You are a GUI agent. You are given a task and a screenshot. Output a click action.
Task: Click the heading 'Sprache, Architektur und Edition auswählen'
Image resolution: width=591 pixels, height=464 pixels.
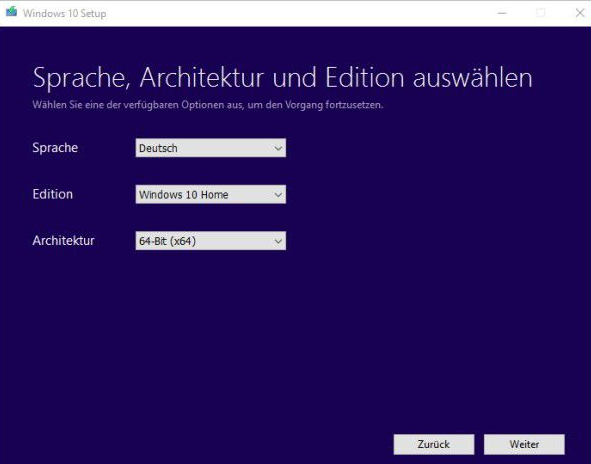(283, 78)
